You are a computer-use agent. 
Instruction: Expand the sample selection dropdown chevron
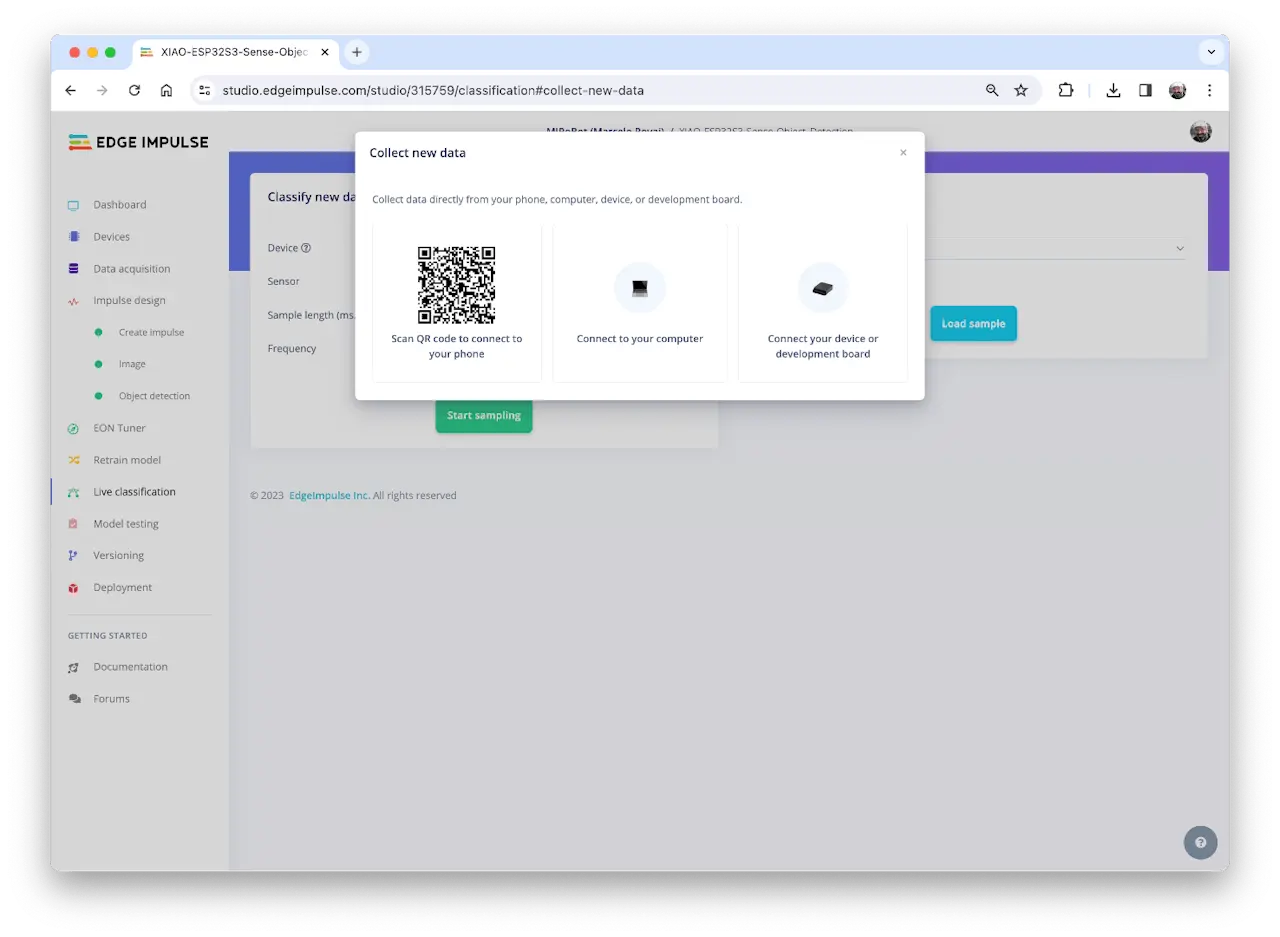click(x=1180, y=248)
